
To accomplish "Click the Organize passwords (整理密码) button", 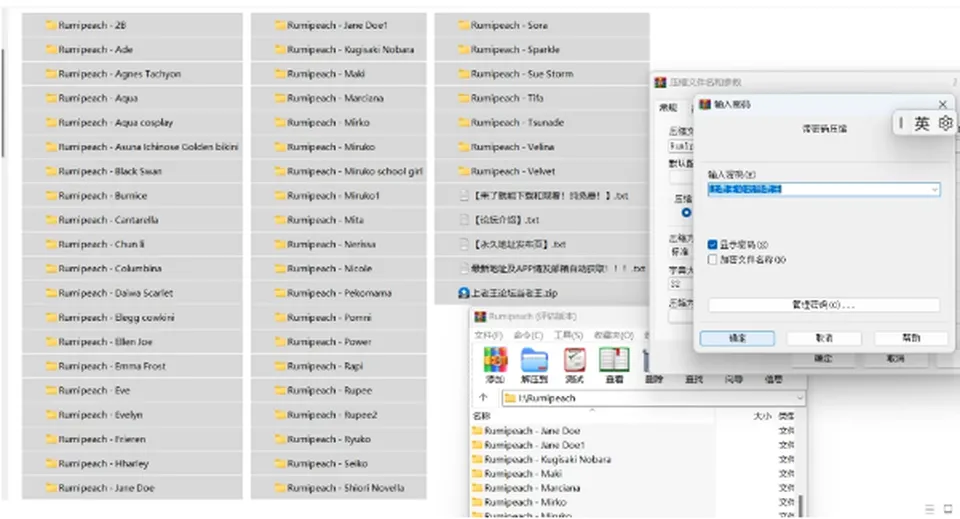I will [x=823, y=305].
